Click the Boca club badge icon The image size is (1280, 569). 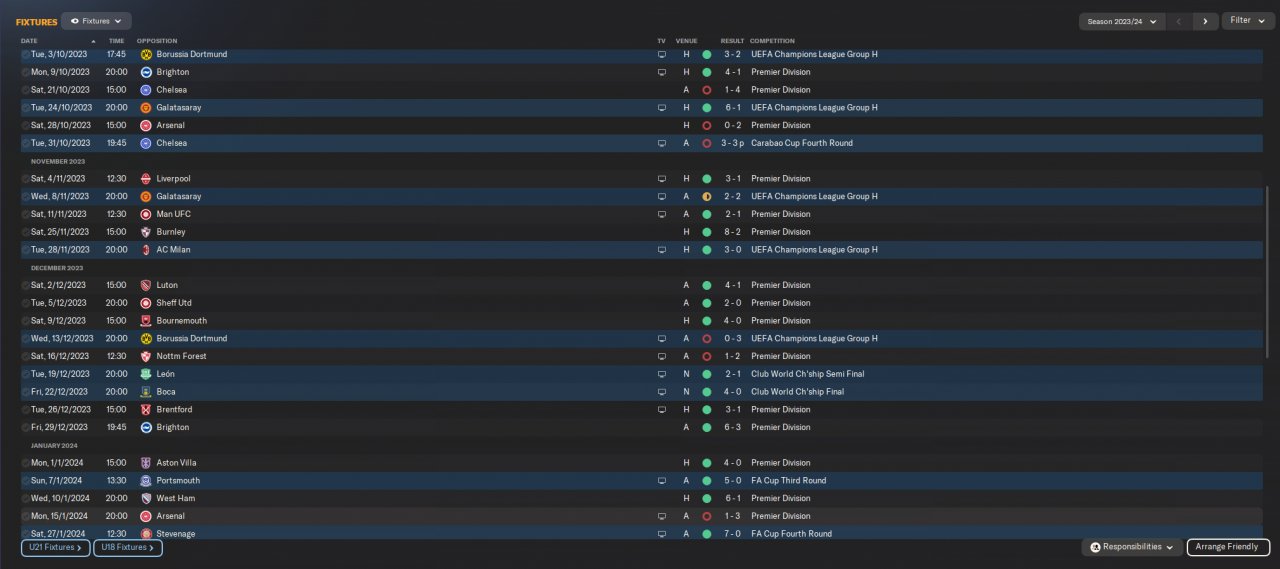pos(146,392)
